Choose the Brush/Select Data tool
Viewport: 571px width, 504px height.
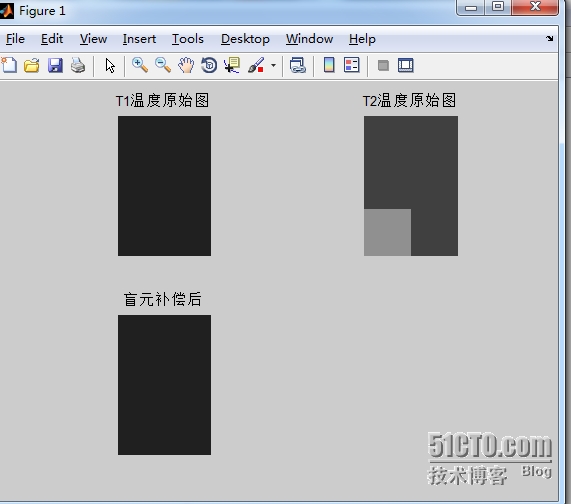click(x=256, y=66)
